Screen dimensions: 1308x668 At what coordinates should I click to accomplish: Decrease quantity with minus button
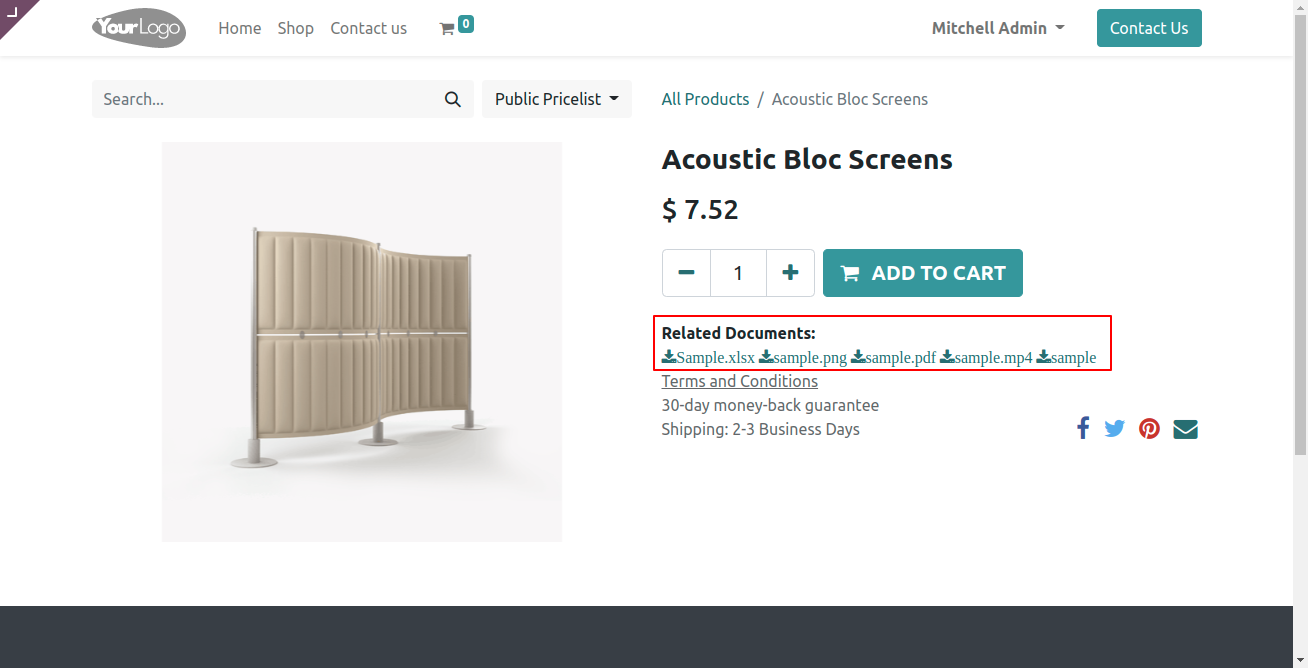click(x=686, y=273)
